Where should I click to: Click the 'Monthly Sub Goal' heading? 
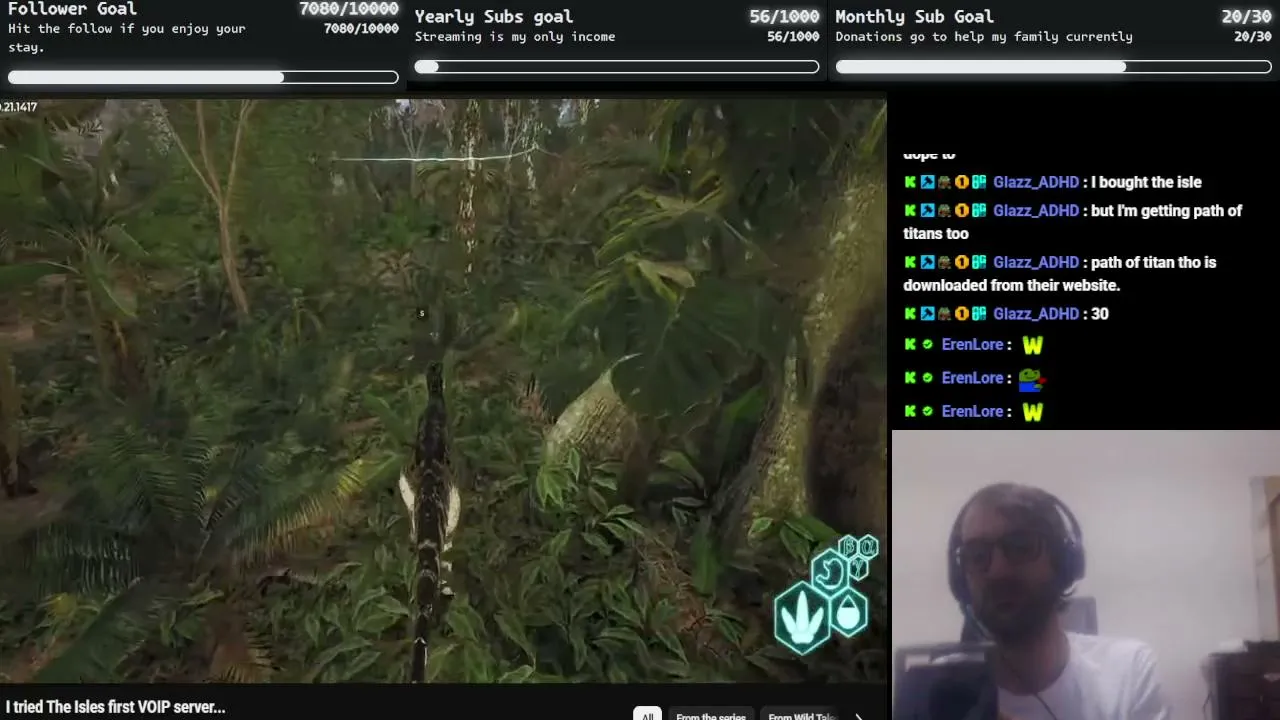coord(915,16)
